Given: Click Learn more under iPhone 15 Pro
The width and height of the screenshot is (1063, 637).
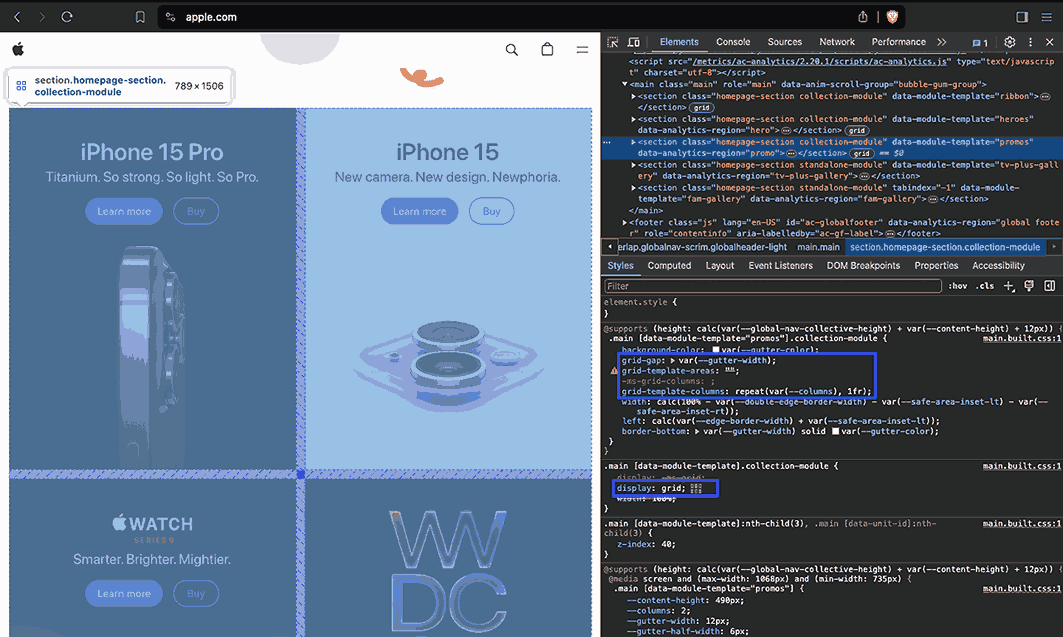Looking at the screenshot, I should tap(123, 211).
